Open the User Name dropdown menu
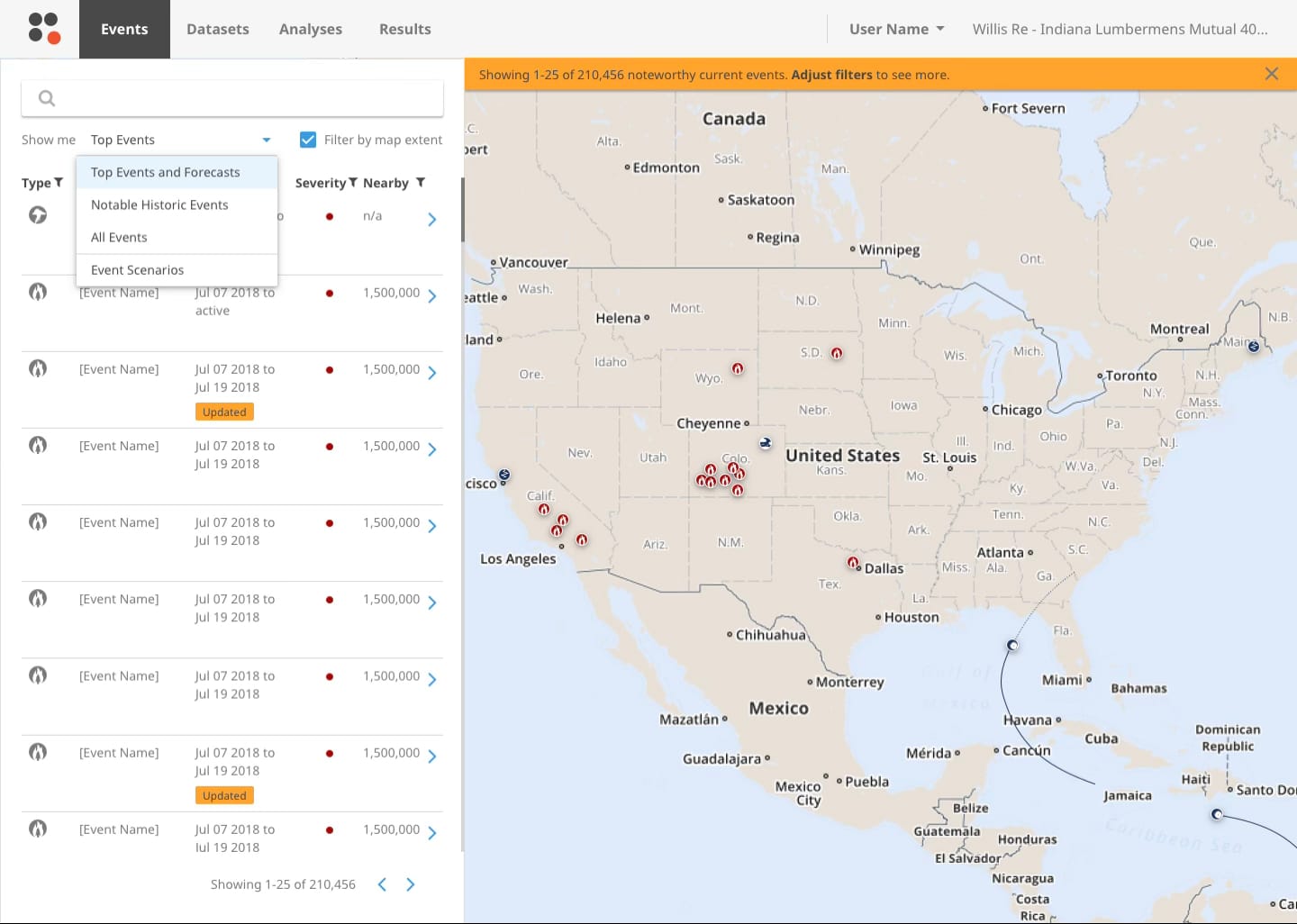This screenshot has height=924, width=1297. tap(896, 29)
